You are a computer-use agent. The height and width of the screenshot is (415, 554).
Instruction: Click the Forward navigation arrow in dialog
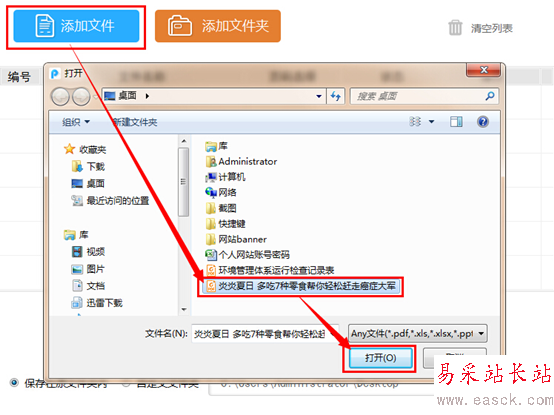81,96
